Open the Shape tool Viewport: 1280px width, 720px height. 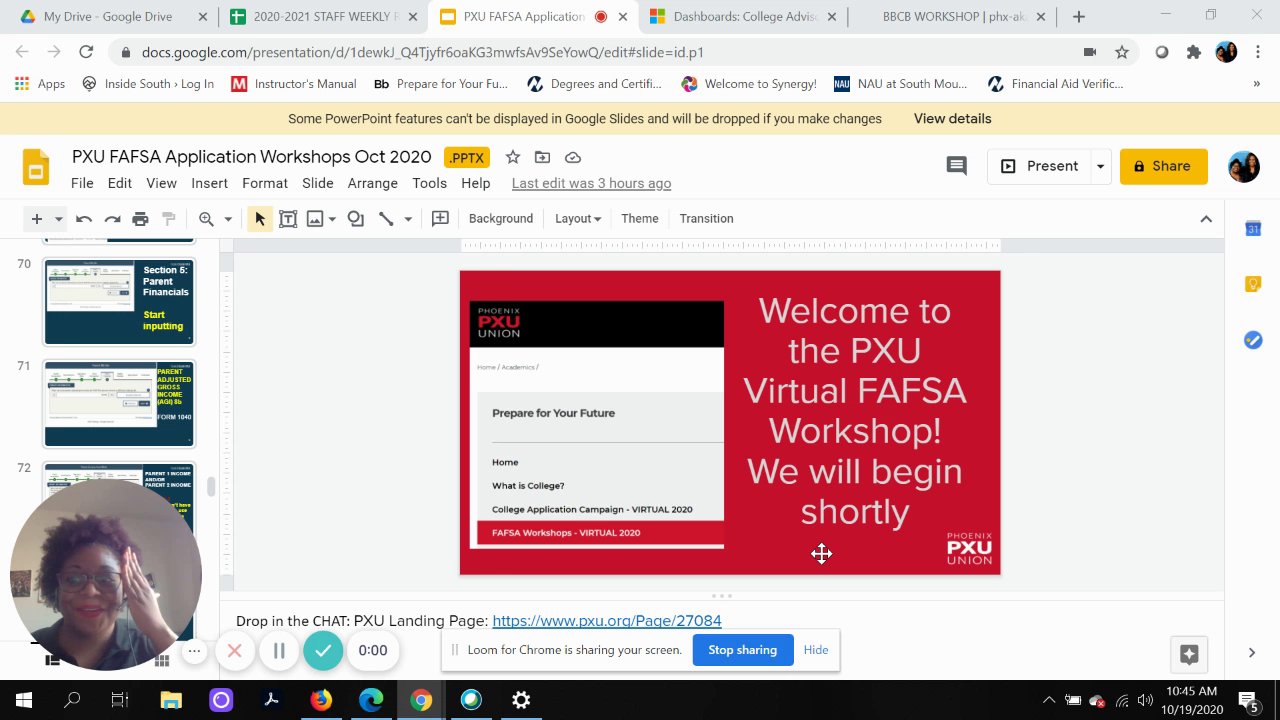pos(355,219)
